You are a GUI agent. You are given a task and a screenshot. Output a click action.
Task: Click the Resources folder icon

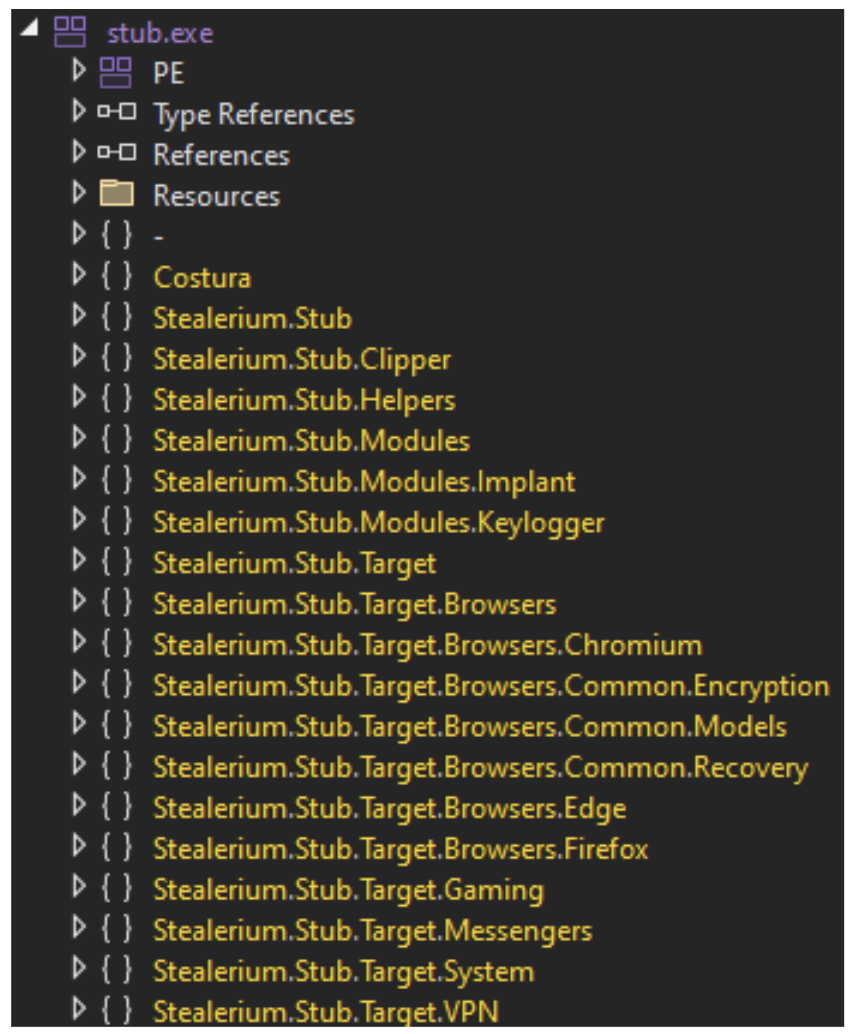click(117, 195)
